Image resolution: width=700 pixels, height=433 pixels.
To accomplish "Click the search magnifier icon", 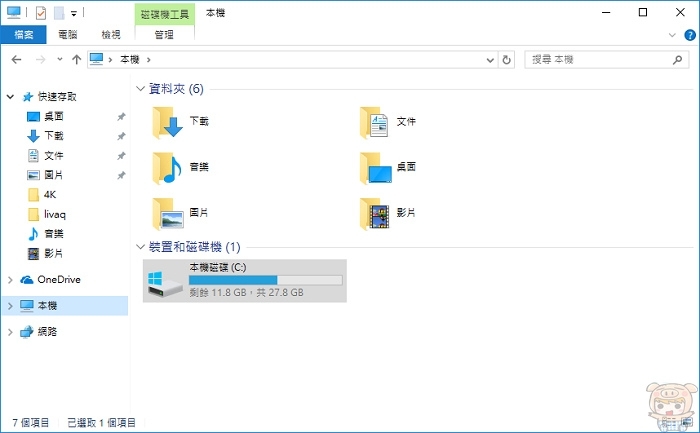I will tap(677, 59).
